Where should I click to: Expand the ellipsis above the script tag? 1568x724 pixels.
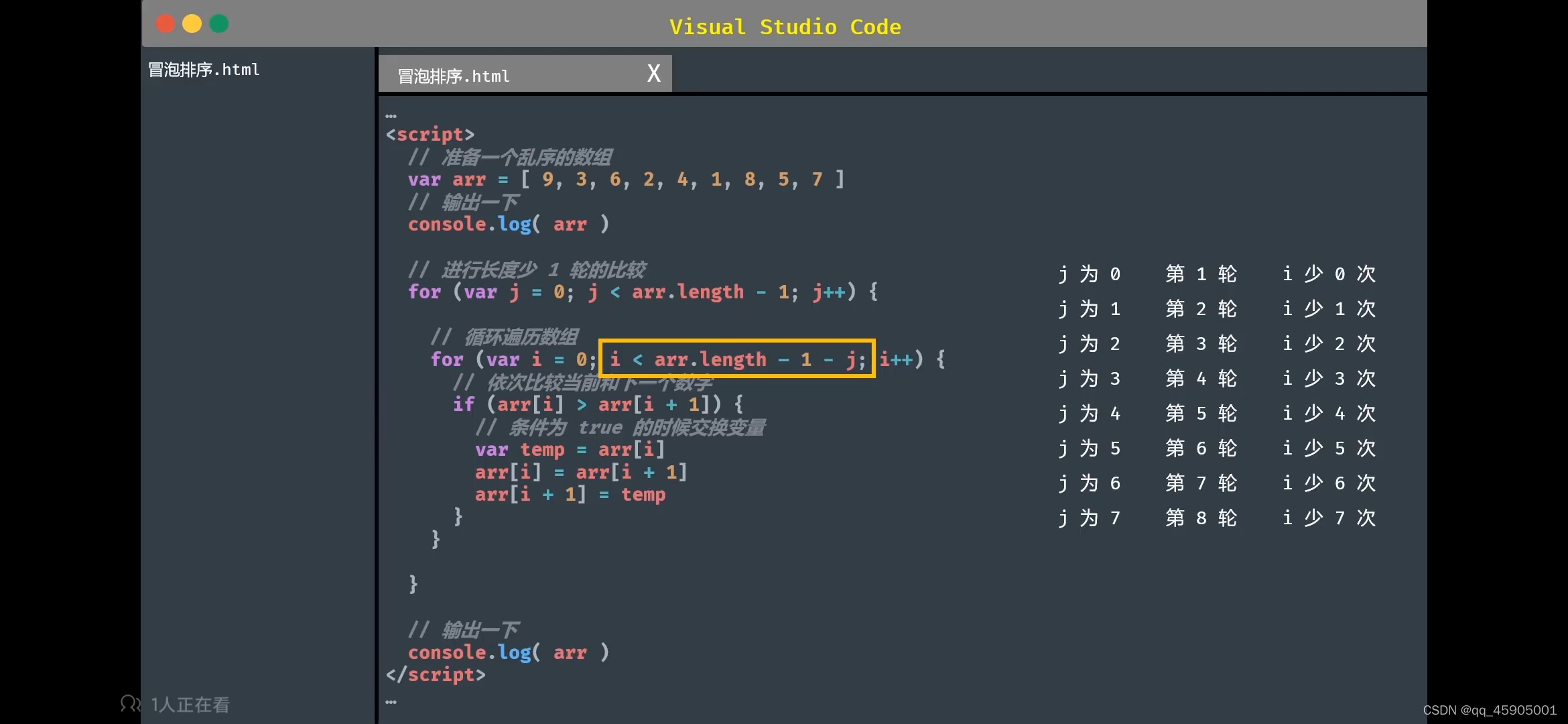[391, 117]
